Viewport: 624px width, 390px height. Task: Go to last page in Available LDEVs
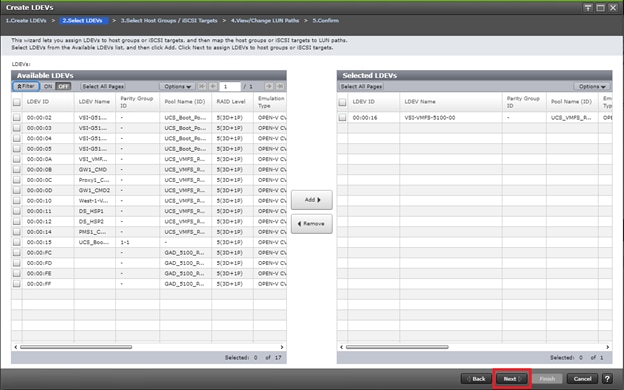(280, 86)
